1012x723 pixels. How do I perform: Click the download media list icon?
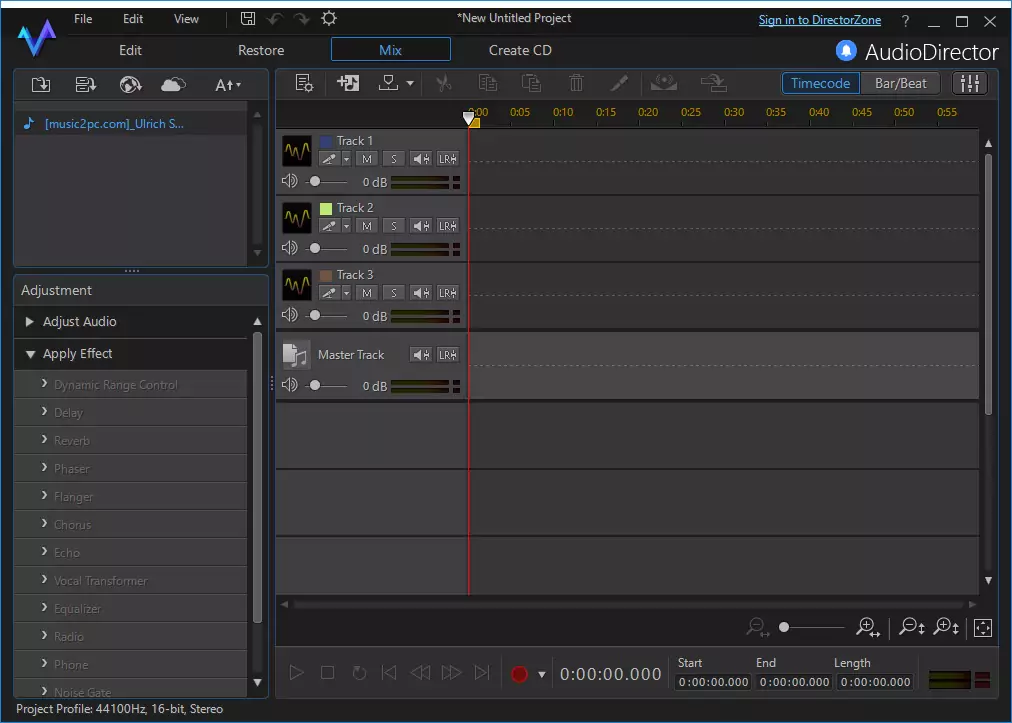click(x=85, y=85)
